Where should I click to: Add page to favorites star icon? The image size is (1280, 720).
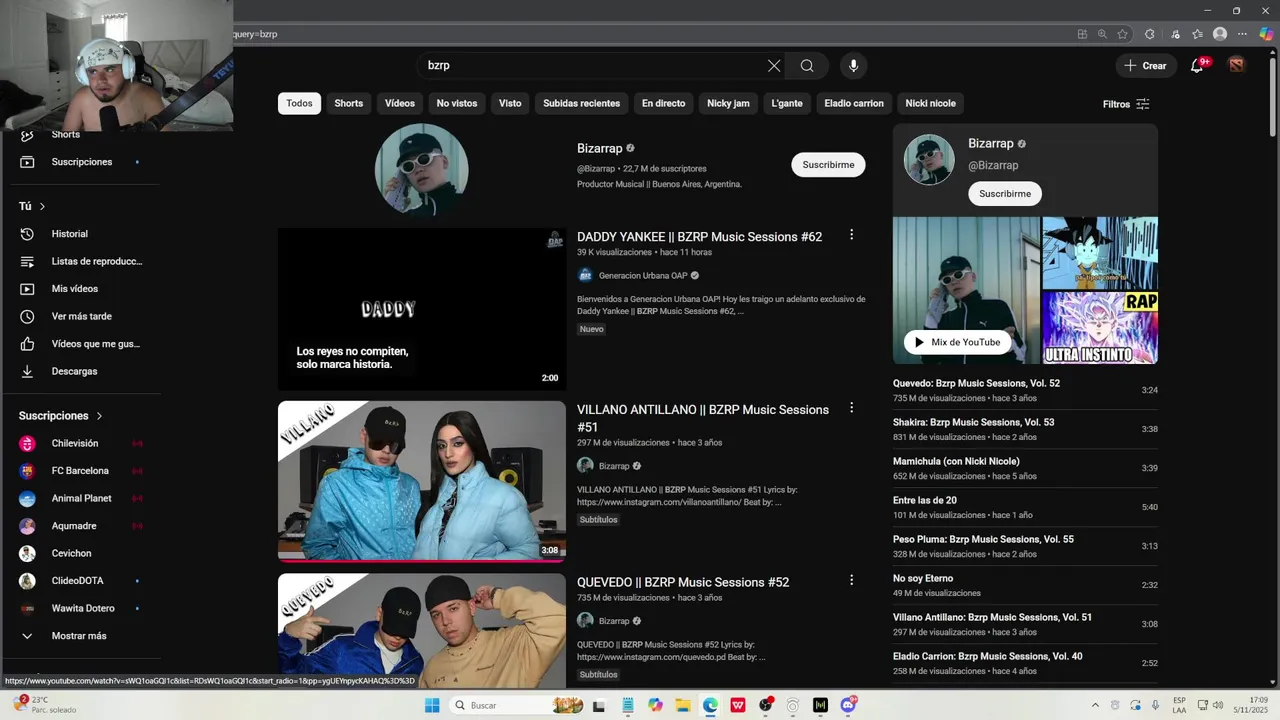click(1123, 34)
